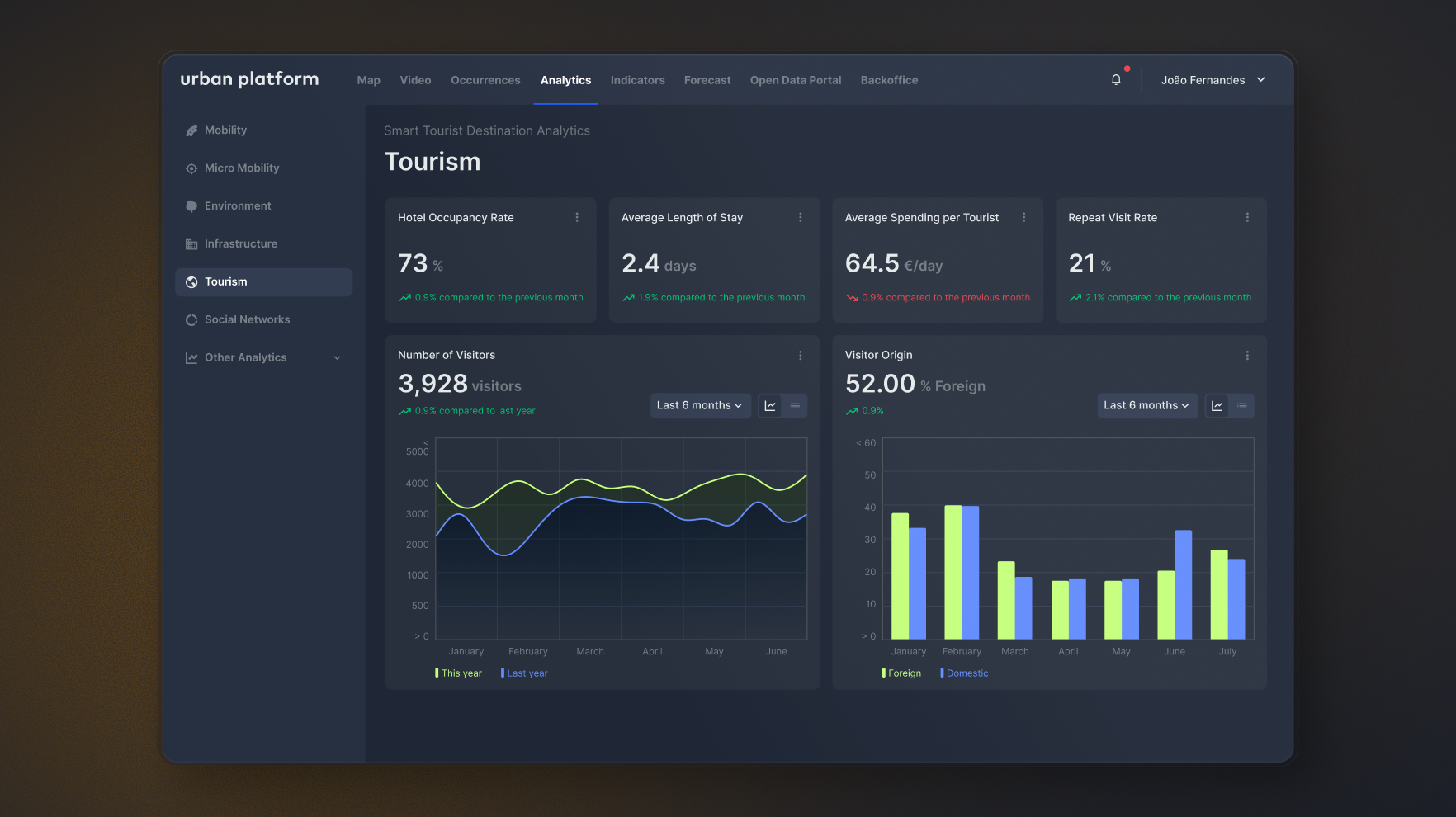Switch Visitor Origin to chart view
This screenshot has width=1456, height=817.
click(1217, 406)
